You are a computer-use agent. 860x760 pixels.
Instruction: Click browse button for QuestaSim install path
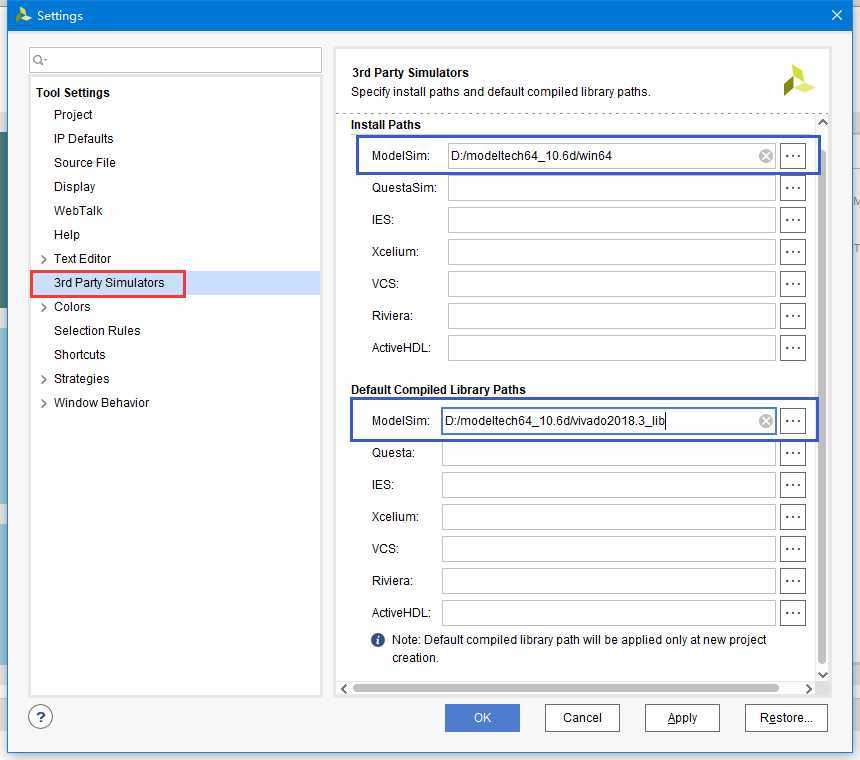(x=793, y=188)
